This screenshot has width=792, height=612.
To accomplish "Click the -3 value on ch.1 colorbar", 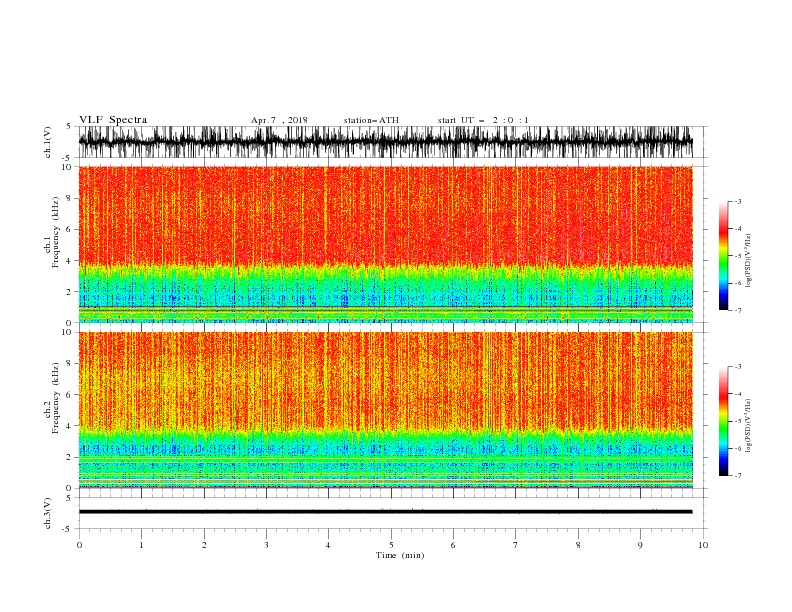I will [x=737, y=201].
